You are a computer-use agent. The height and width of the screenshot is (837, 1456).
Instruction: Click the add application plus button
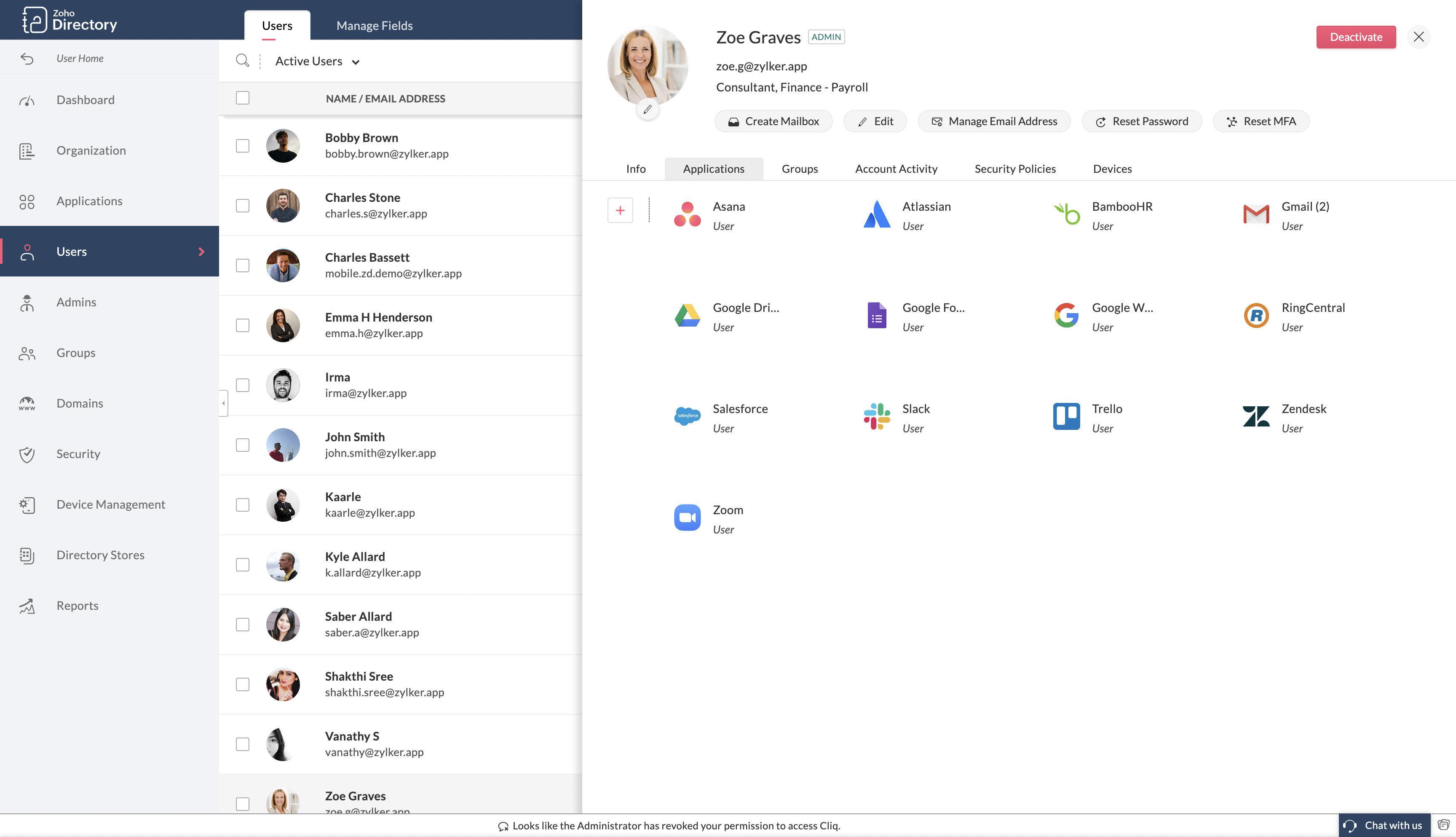point(620,210)
